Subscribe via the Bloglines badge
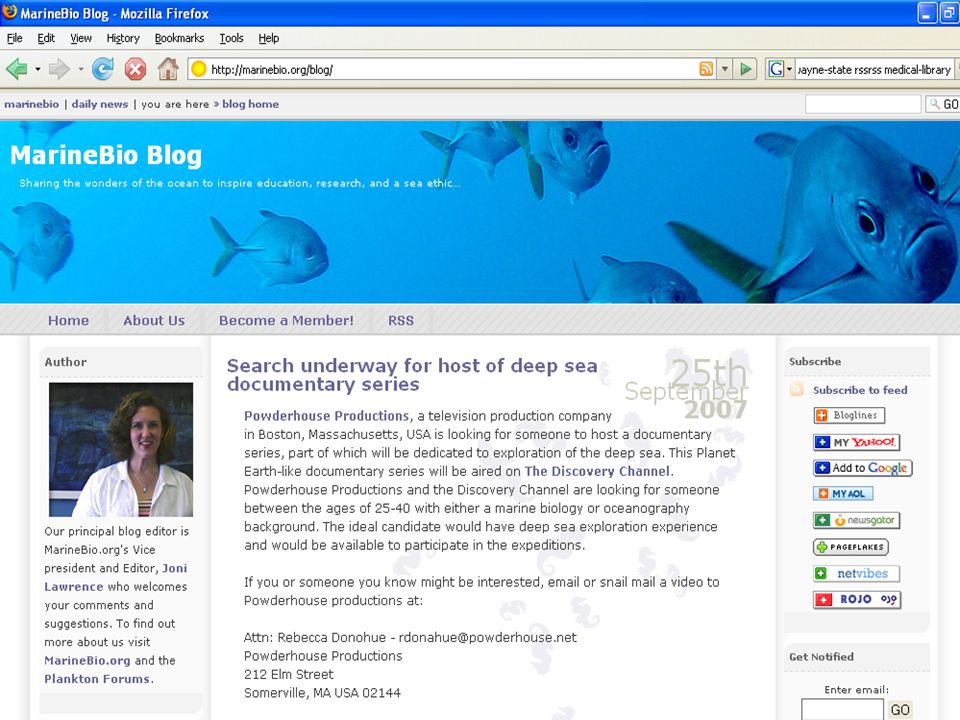The image size is (960, 720). (849, 415)
